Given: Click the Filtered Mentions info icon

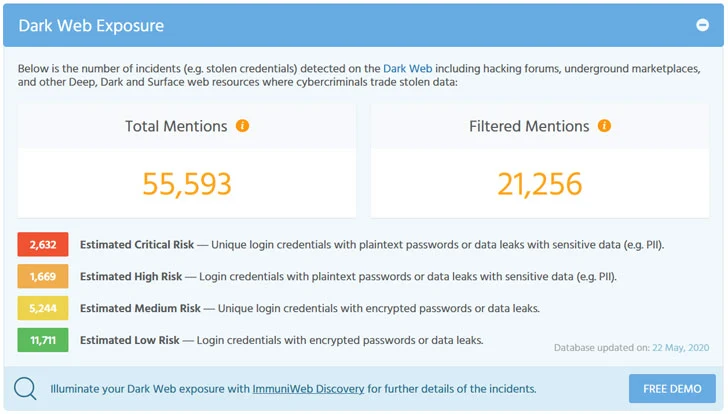Looking at the screenshot, I should pos(604,126).
